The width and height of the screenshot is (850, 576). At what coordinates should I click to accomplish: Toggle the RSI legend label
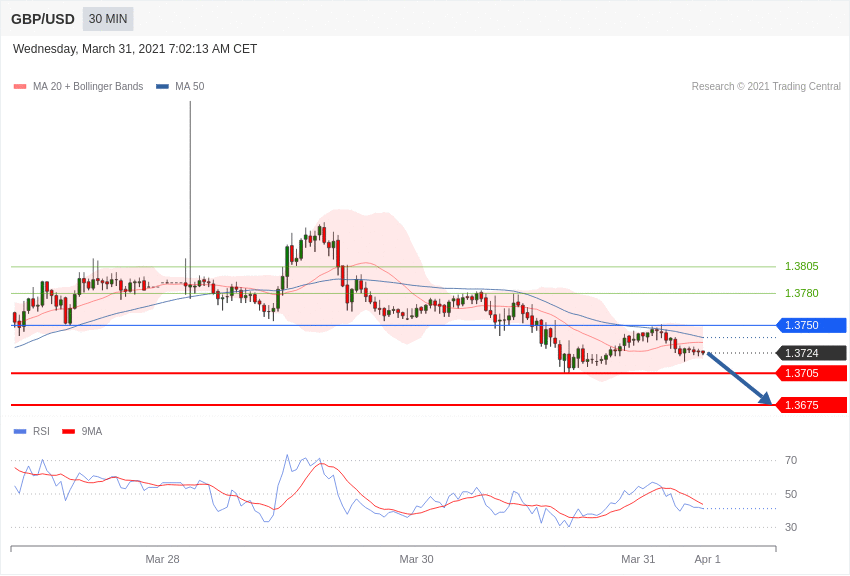point(41,431)
